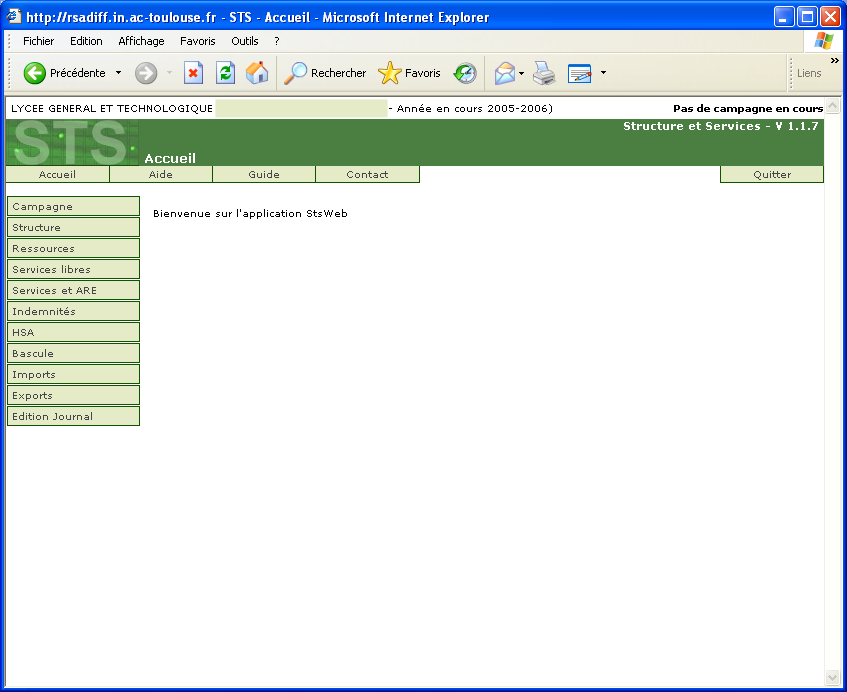
Task: Open the Indemnités sidebar section
Action: (x=73, y=312)
